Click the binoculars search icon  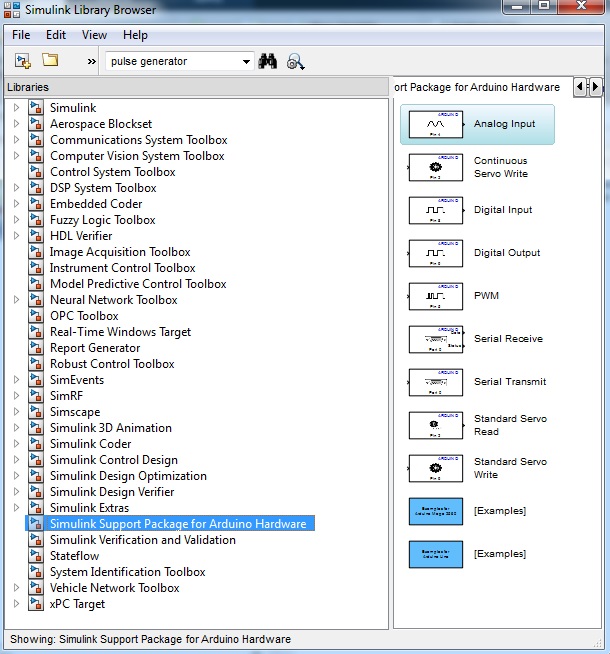click(268, 61)
